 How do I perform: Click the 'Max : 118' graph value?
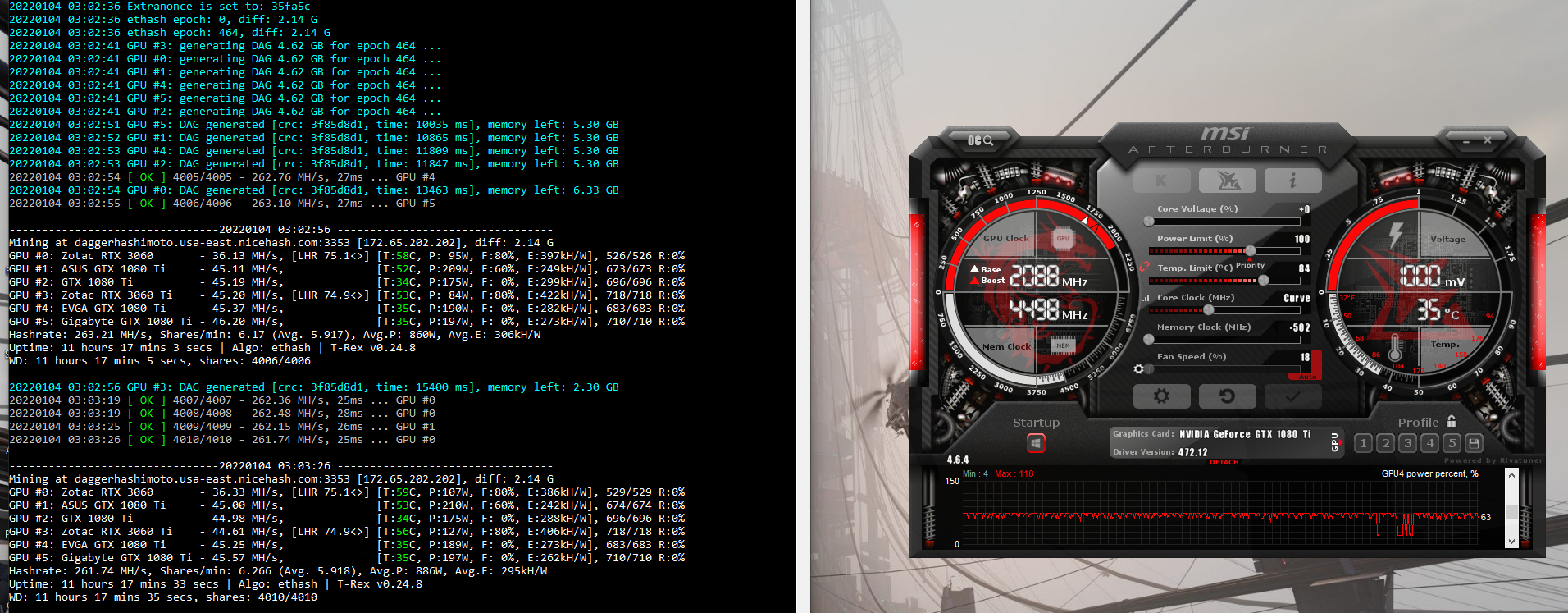[x=1014, y=473]
